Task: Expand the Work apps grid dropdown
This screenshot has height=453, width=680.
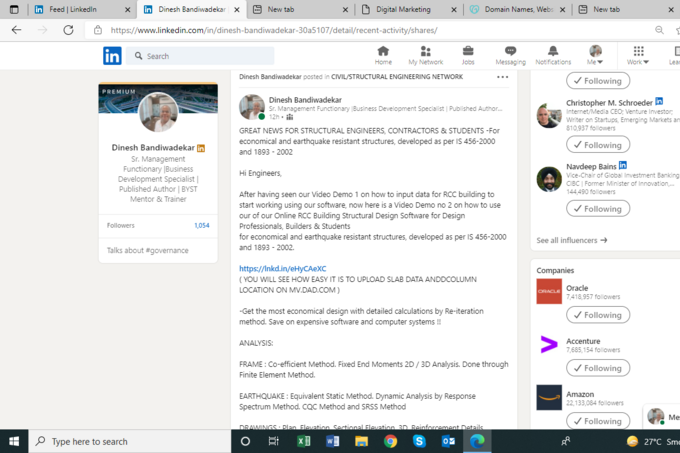Action: [638, 55]
